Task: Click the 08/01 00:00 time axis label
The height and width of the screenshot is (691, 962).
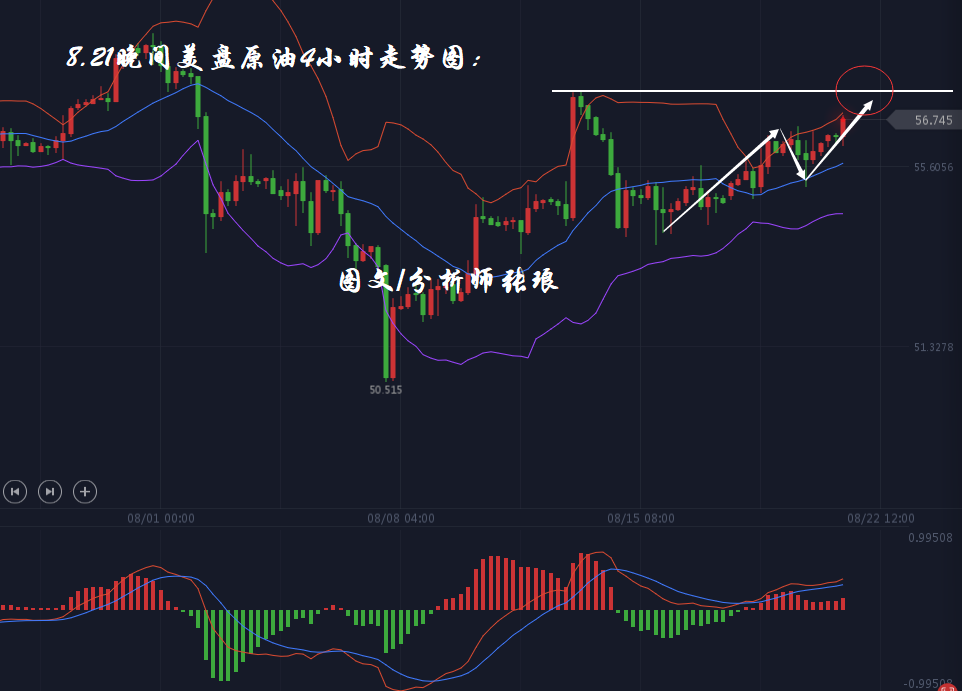Action: tap(161, 518)
